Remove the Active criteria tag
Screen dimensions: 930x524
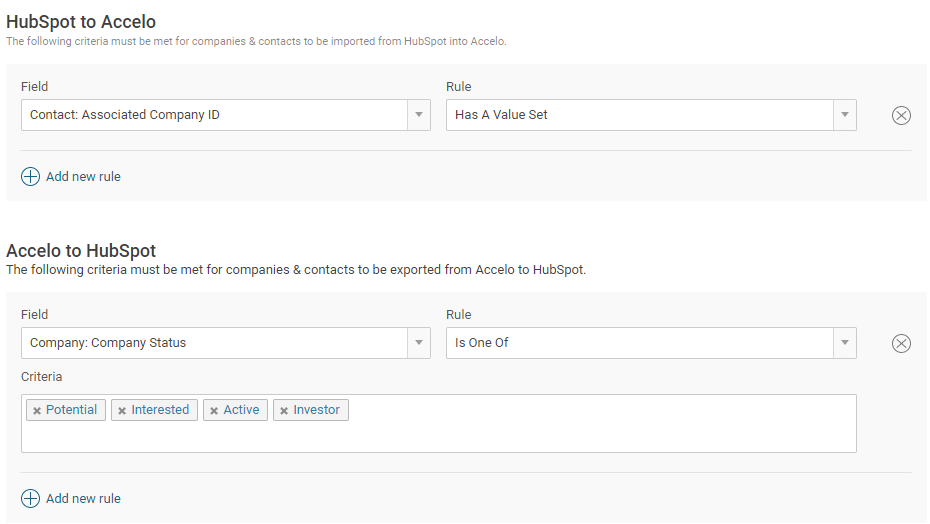(214, 411)
